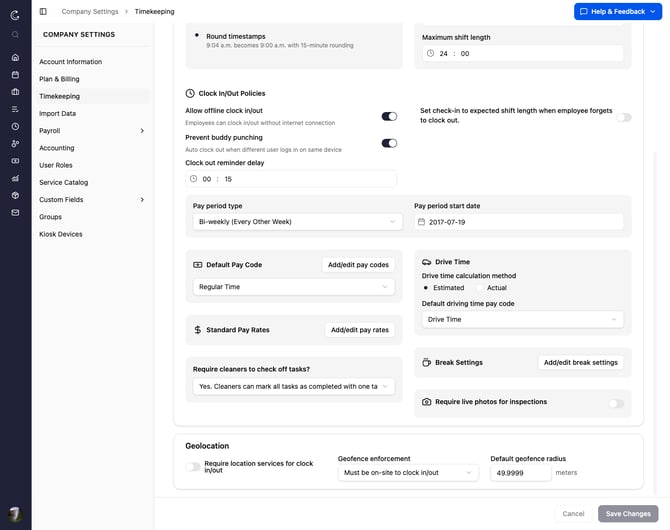
Task: Open the list icon in sidebar
Action: click(15, 109)
